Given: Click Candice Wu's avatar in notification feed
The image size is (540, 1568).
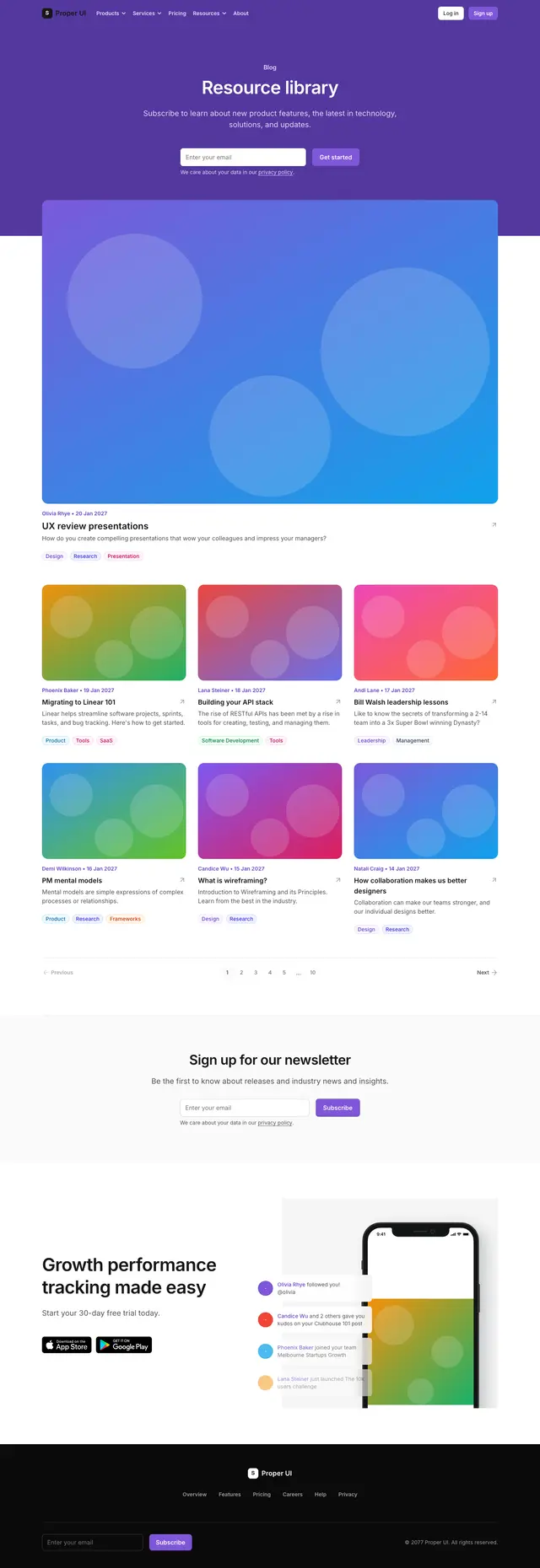Looking at the screenshot, I should tap(265, 1319).
